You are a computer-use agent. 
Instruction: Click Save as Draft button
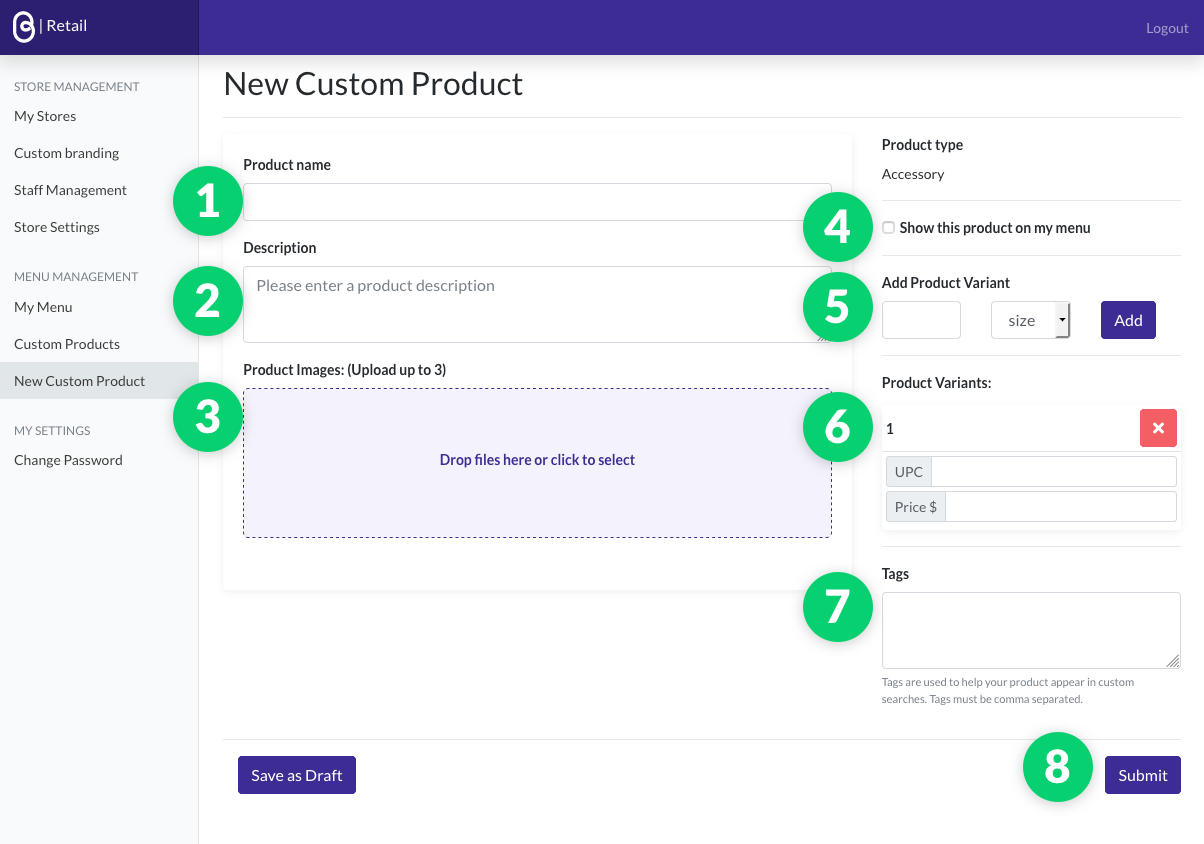pyautogui.click(x=297, y=775)
